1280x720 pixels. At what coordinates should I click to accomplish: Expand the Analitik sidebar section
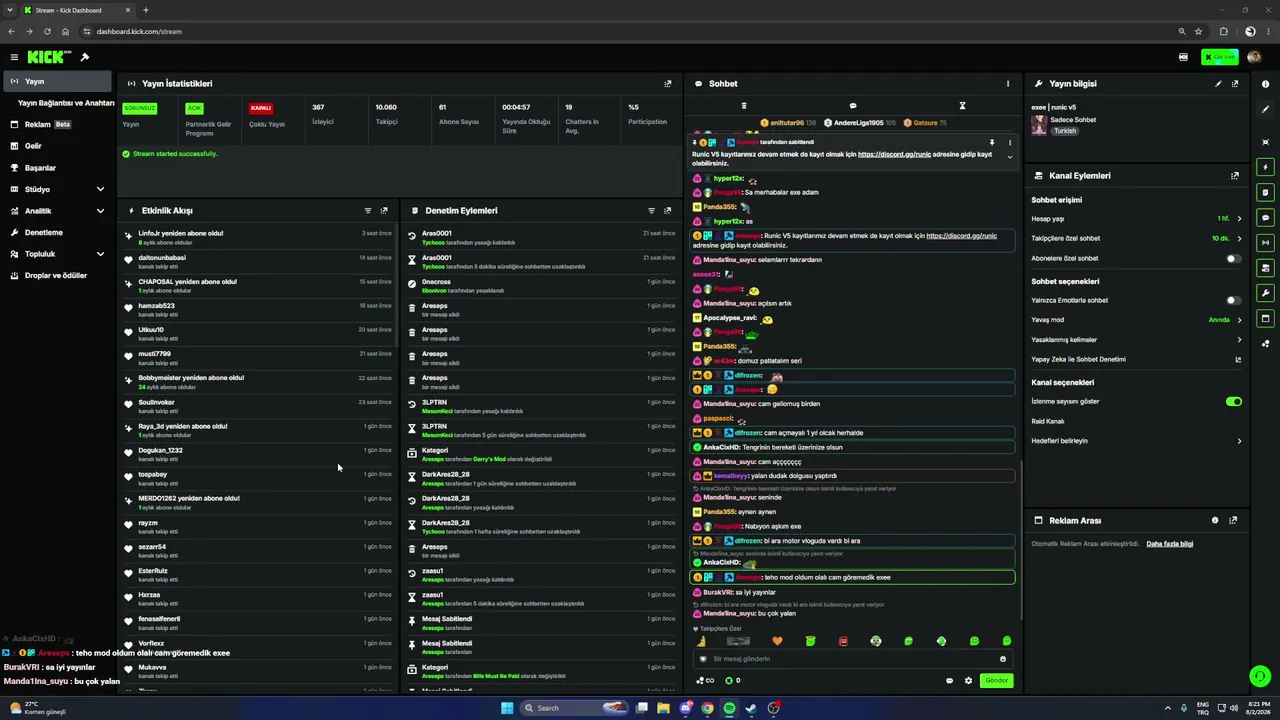(x=100, y=211)
